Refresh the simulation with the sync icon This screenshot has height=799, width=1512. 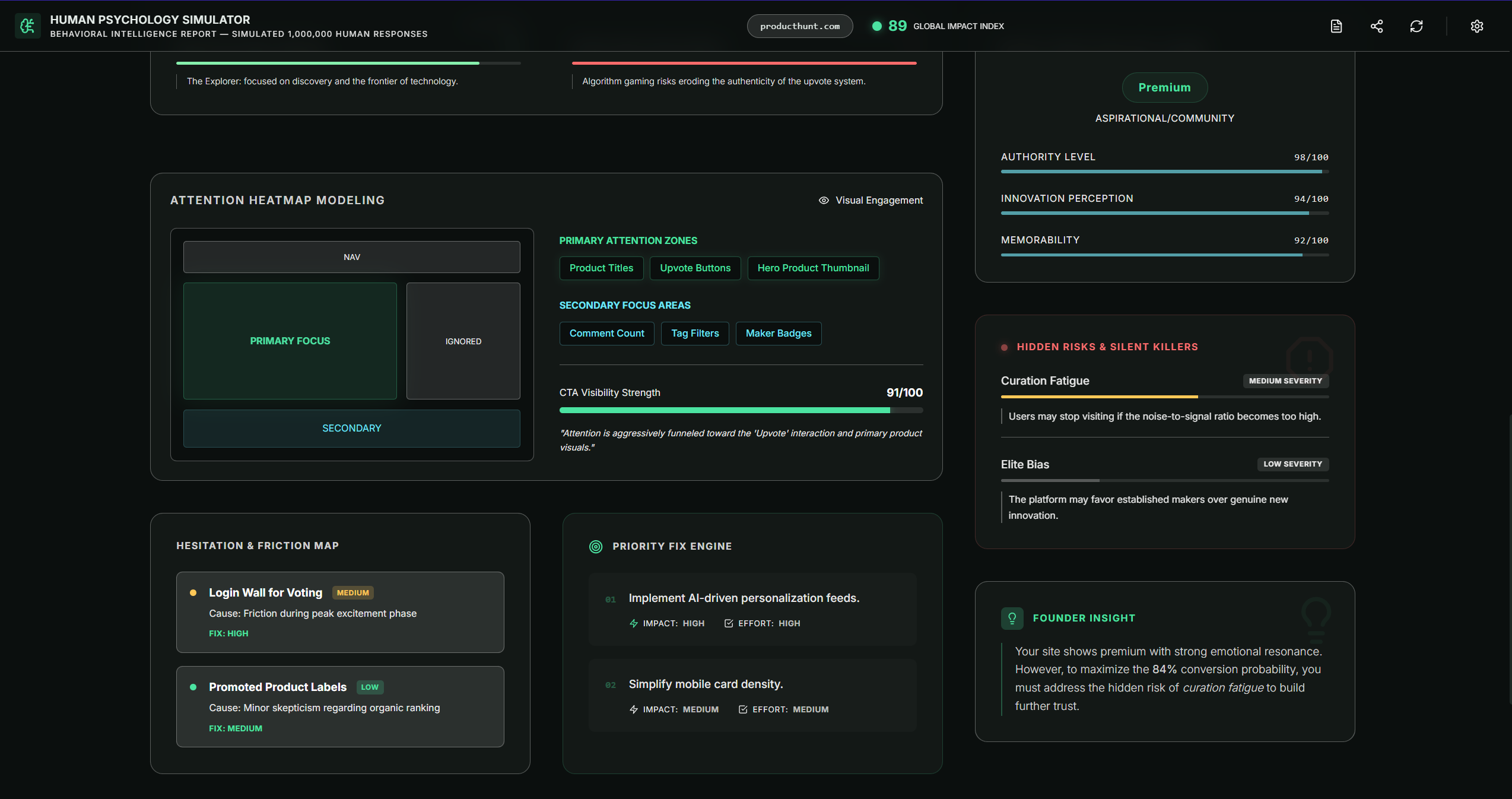tap(1417, 26)
